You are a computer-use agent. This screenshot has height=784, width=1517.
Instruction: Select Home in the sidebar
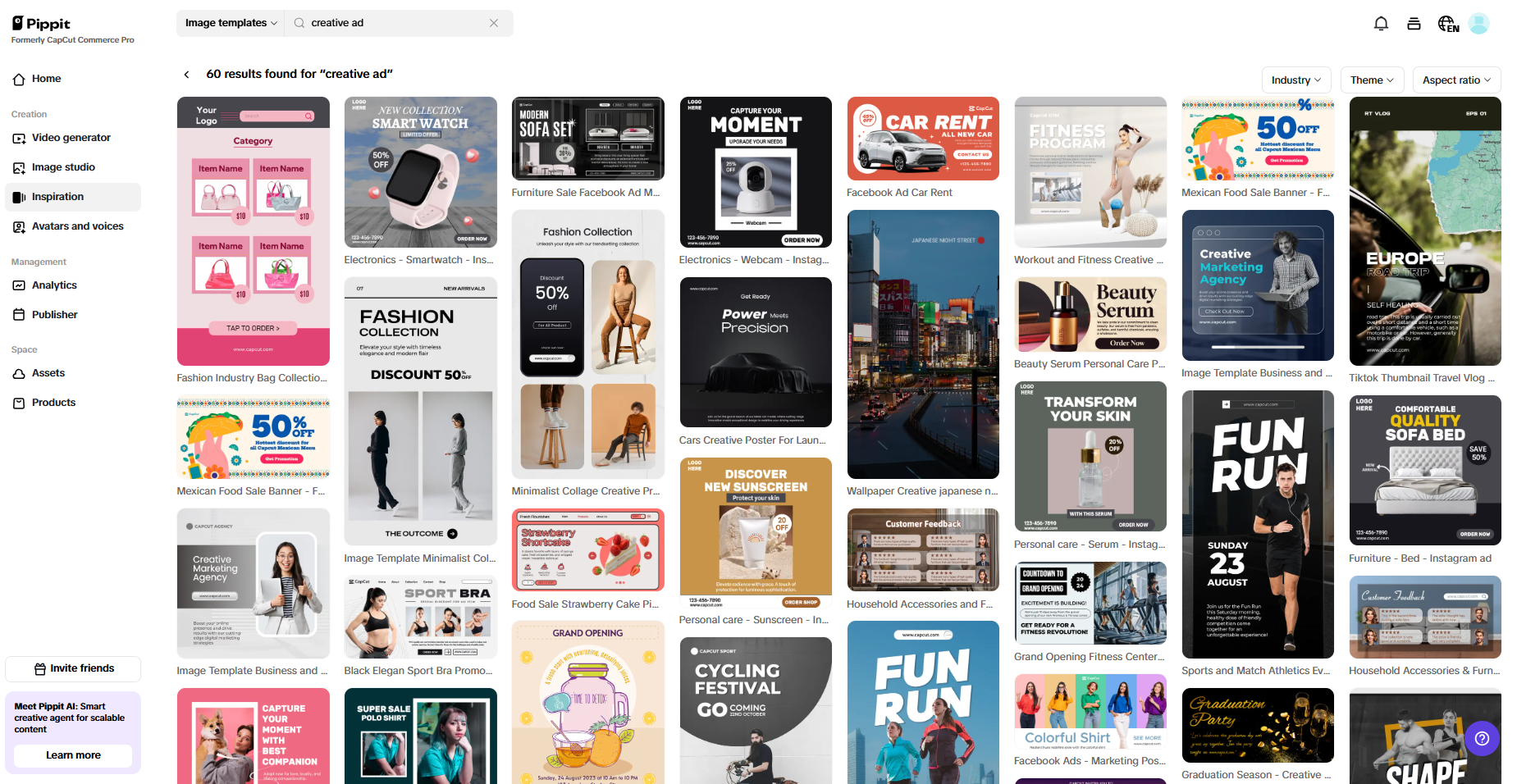point(46,79)
